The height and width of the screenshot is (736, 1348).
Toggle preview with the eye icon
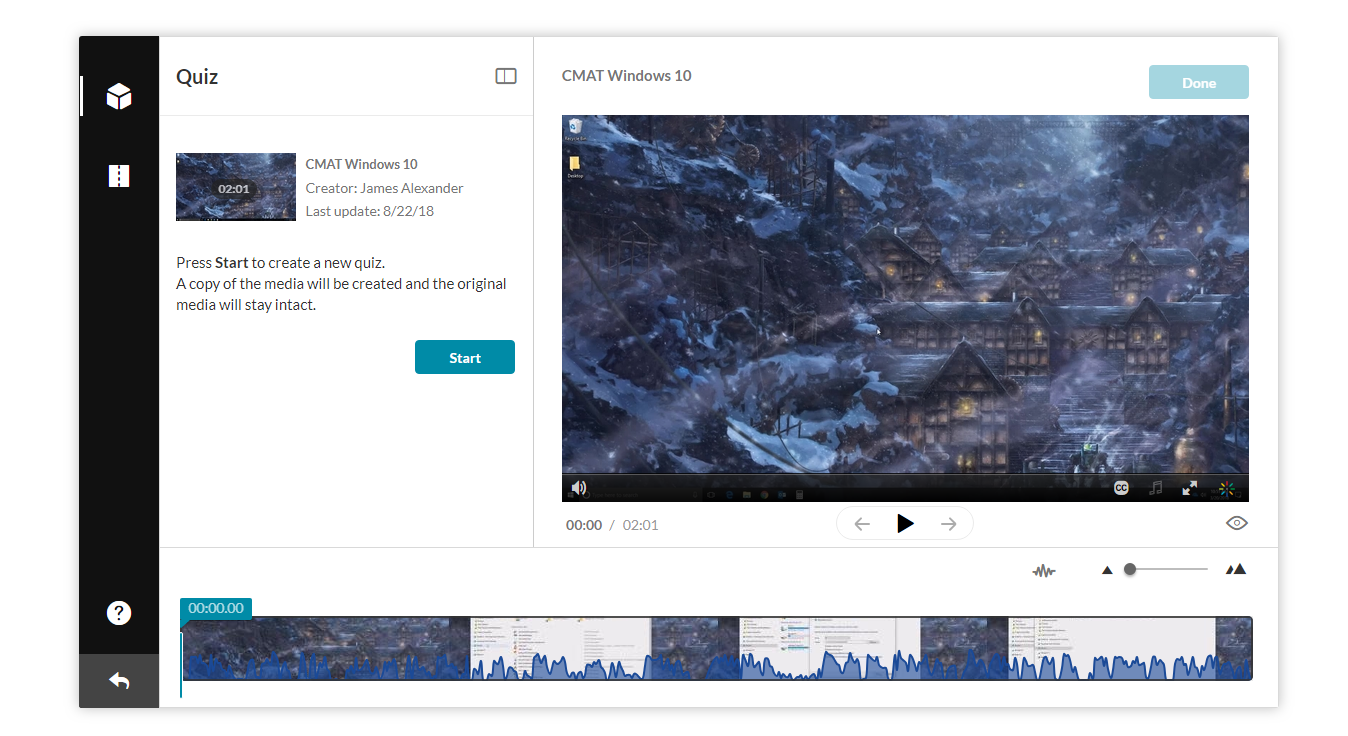(1237, 523)
